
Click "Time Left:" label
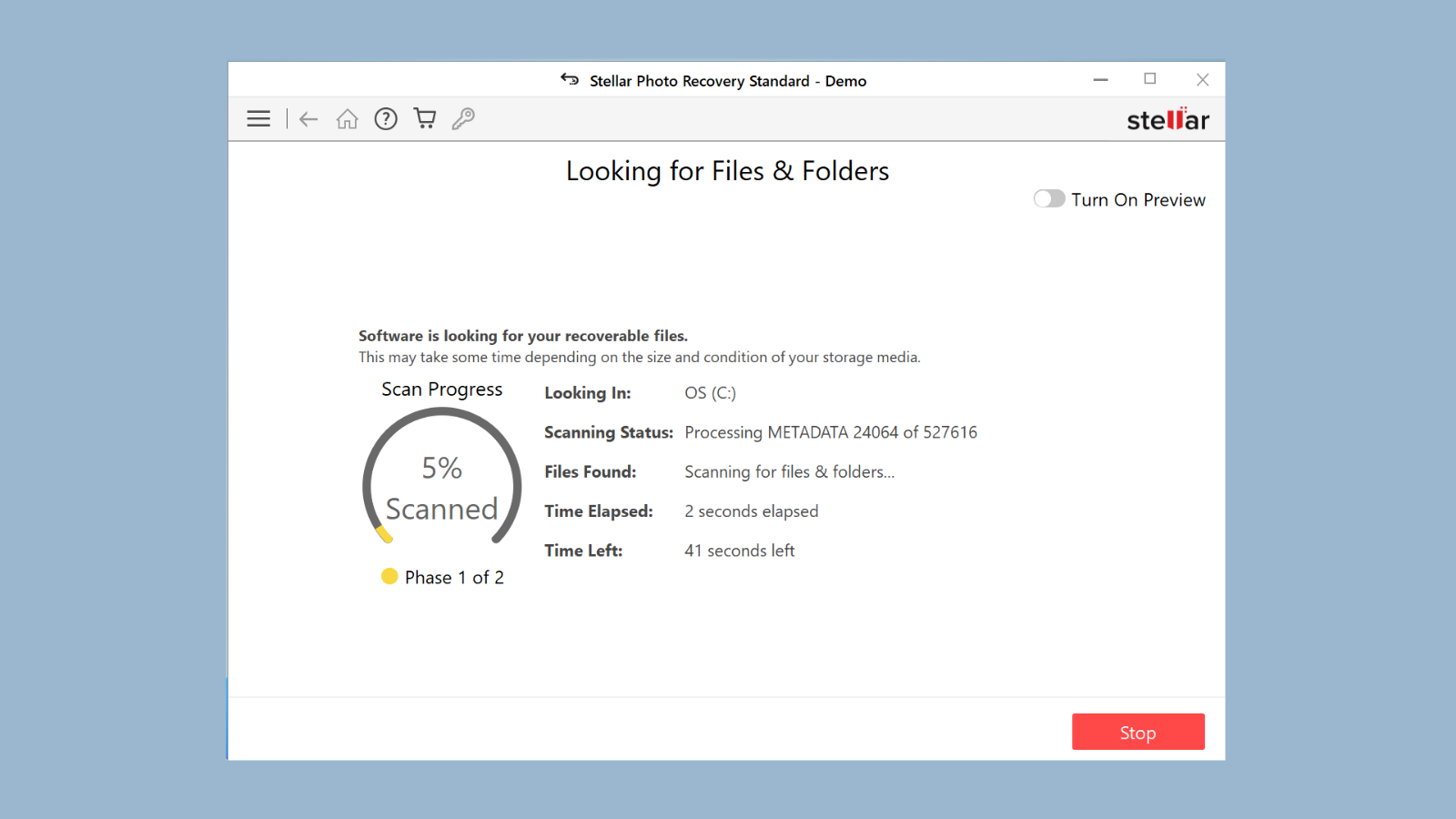pos(582,551)
